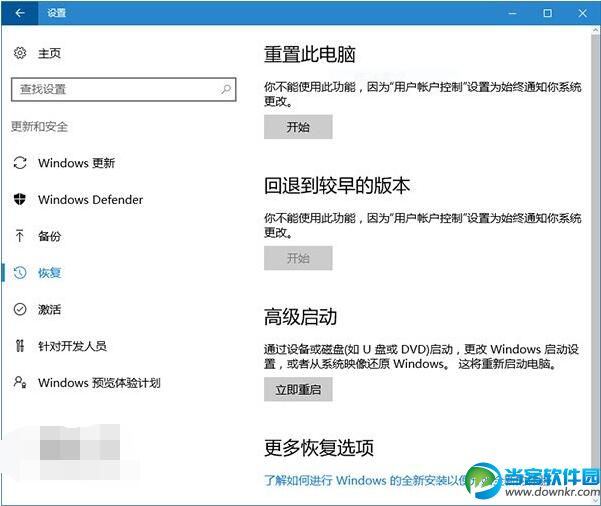The image size is (601, 506).
Task: Click the 恢复 history clock icon
Action: (x=20, y=273)
